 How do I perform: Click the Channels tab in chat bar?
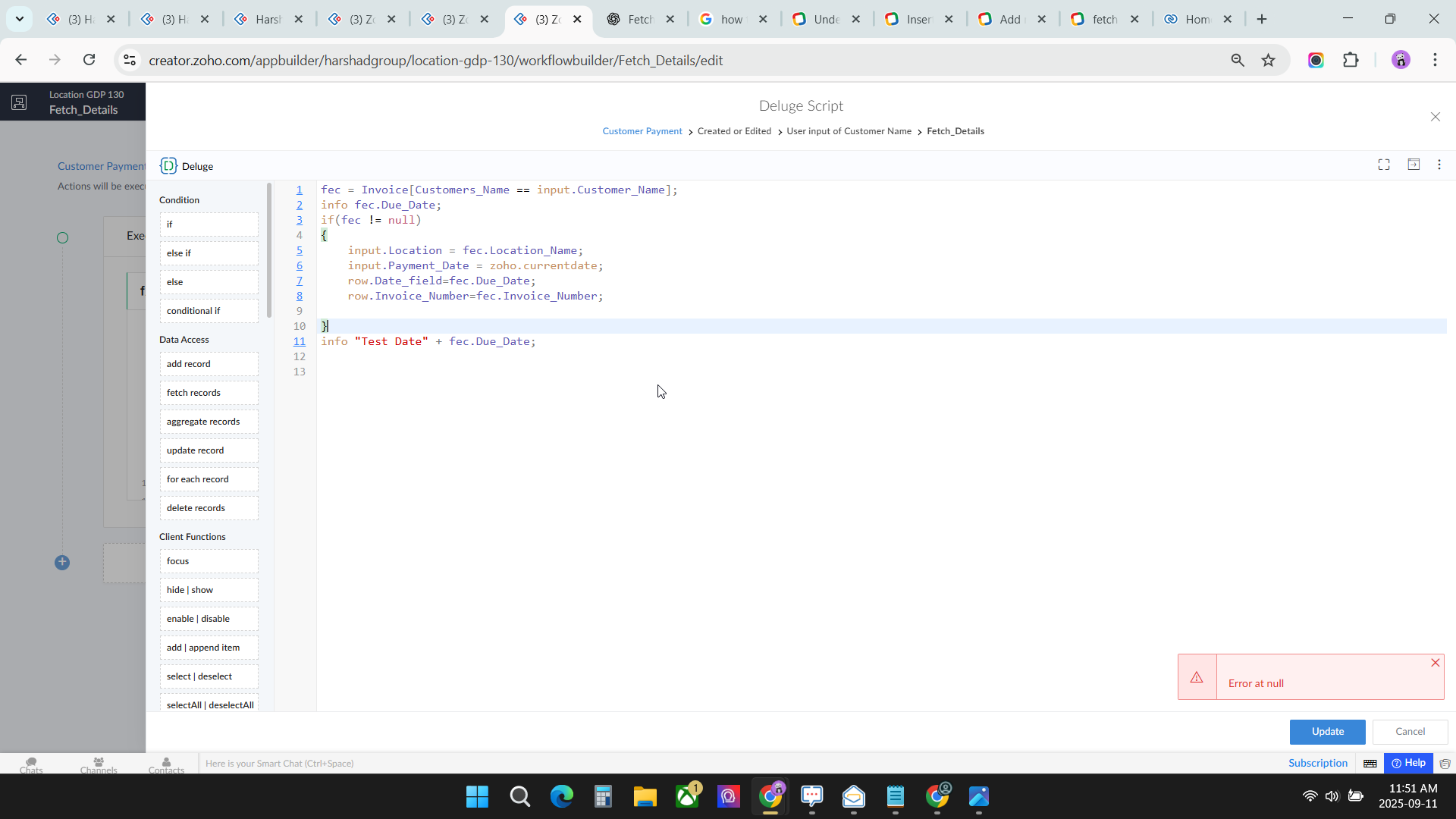pyautogui.click(x=99, y=764)
